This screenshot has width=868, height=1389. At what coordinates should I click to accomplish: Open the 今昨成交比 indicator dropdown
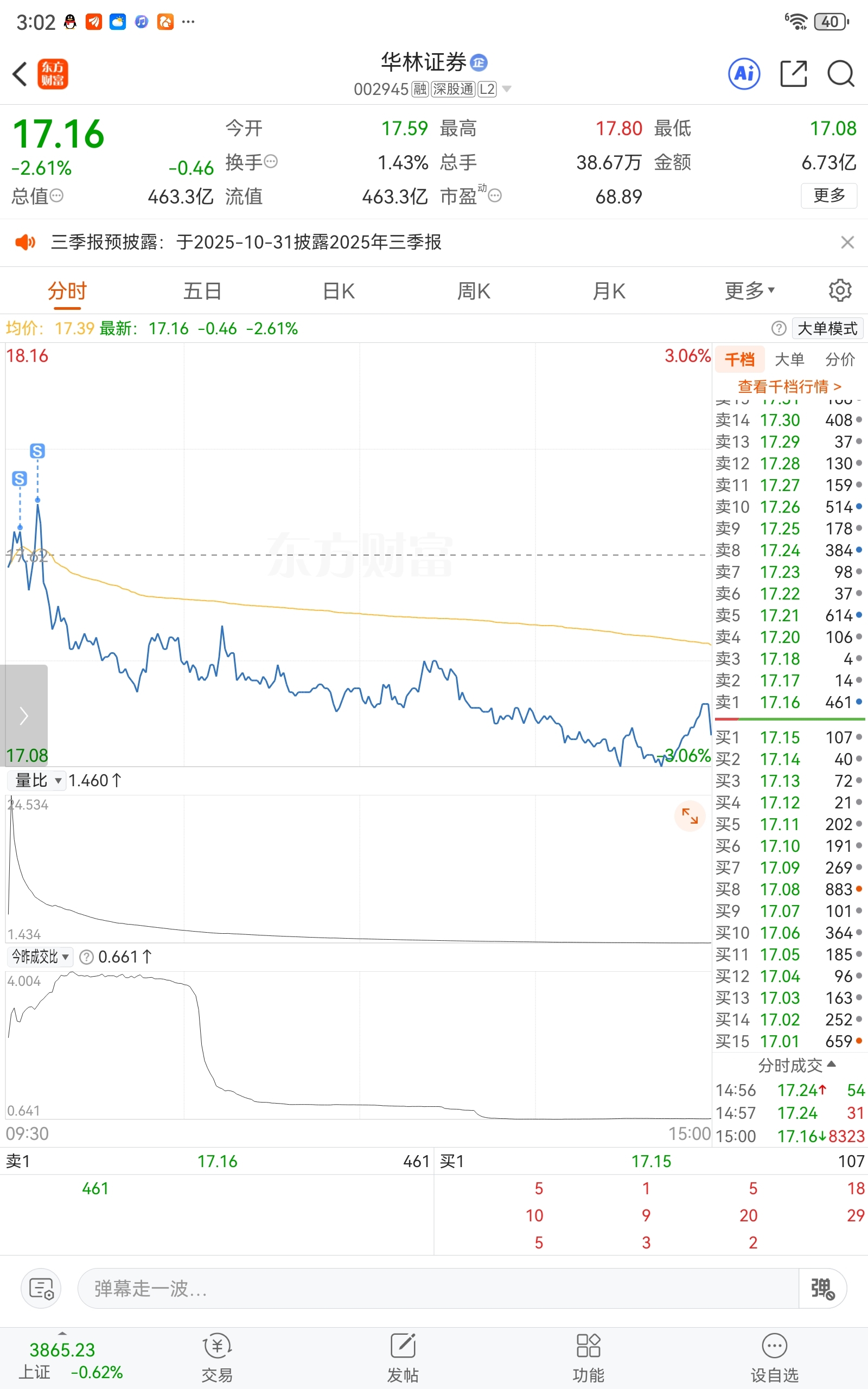(40, 957)
